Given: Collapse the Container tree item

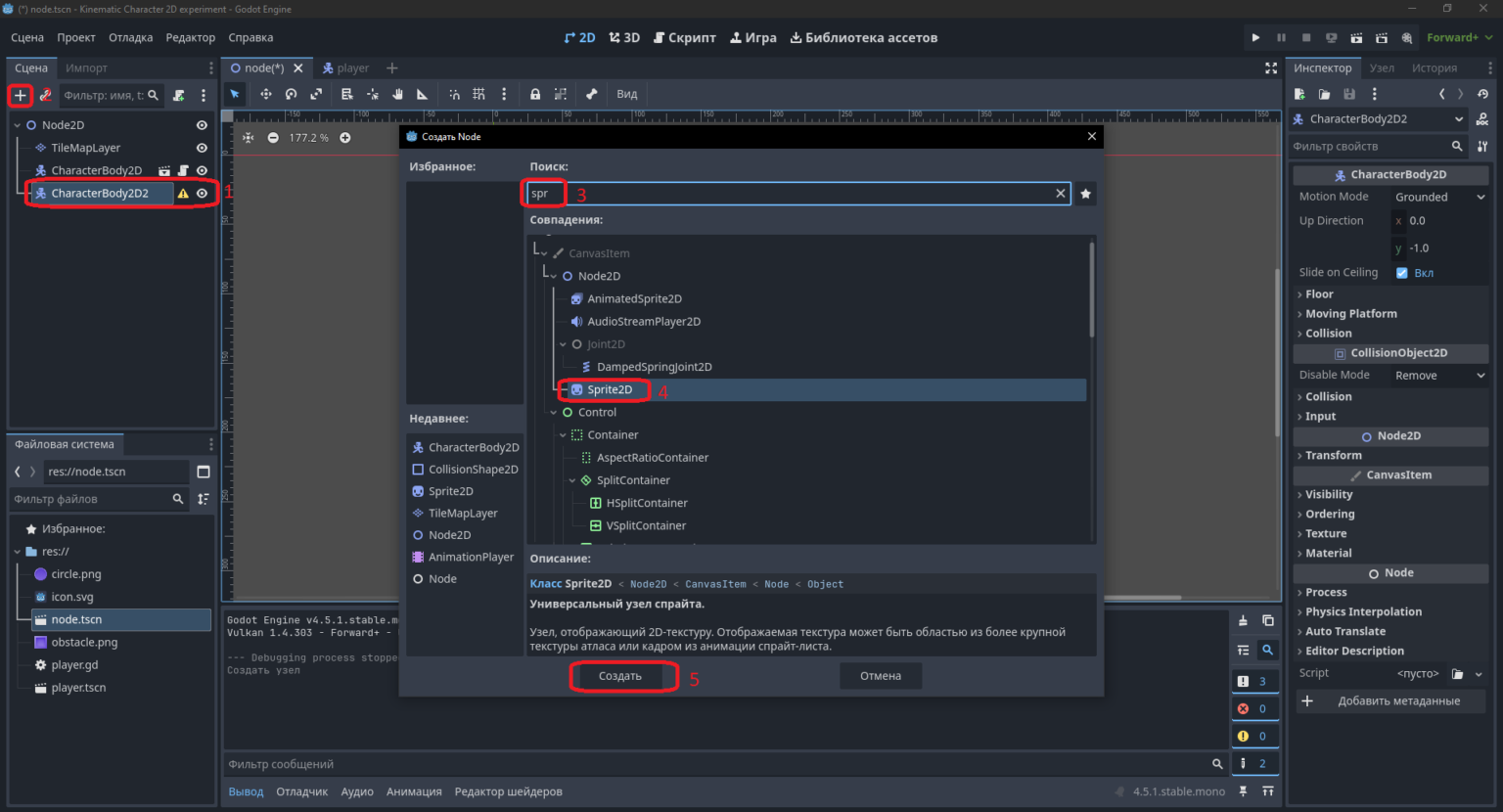Looking at the screenshot, I should click(563, 435).
